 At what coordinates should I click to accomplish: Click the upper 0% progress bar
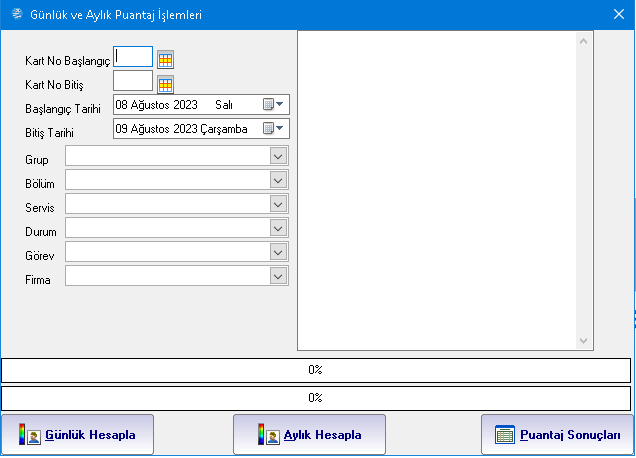coord(316,370)
